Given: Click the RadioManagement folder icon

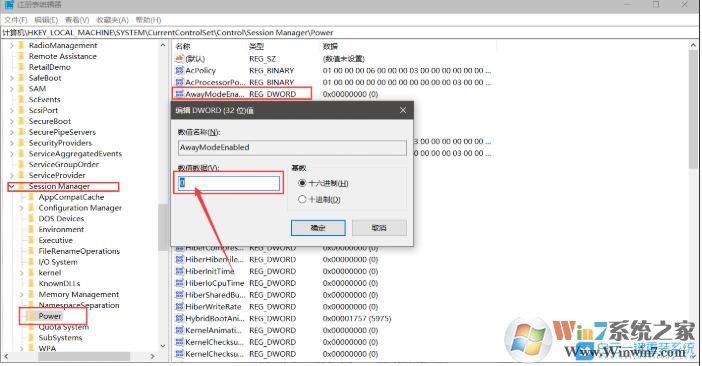Looking at the screenshot, I should coord(21,45).
